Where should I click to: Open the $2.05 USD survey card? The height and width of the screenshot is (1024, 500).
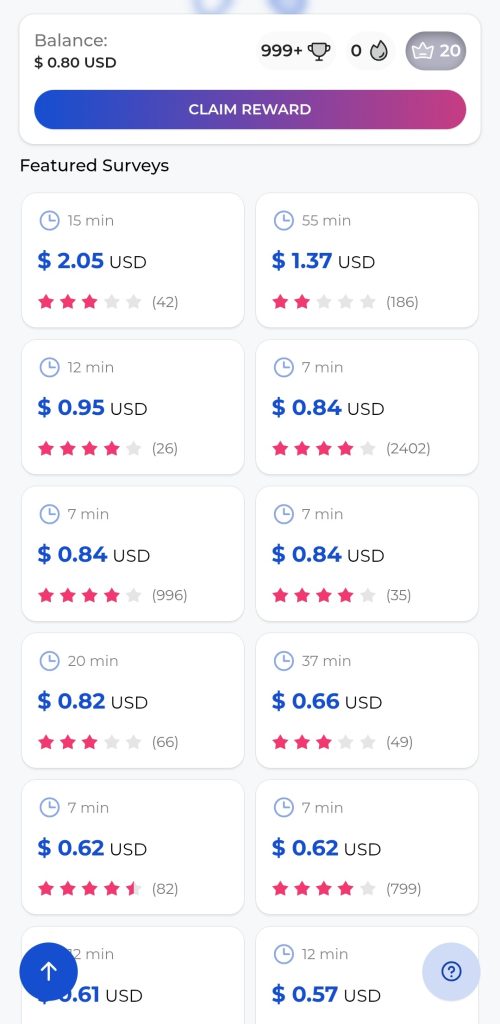(x=133, y=260)
